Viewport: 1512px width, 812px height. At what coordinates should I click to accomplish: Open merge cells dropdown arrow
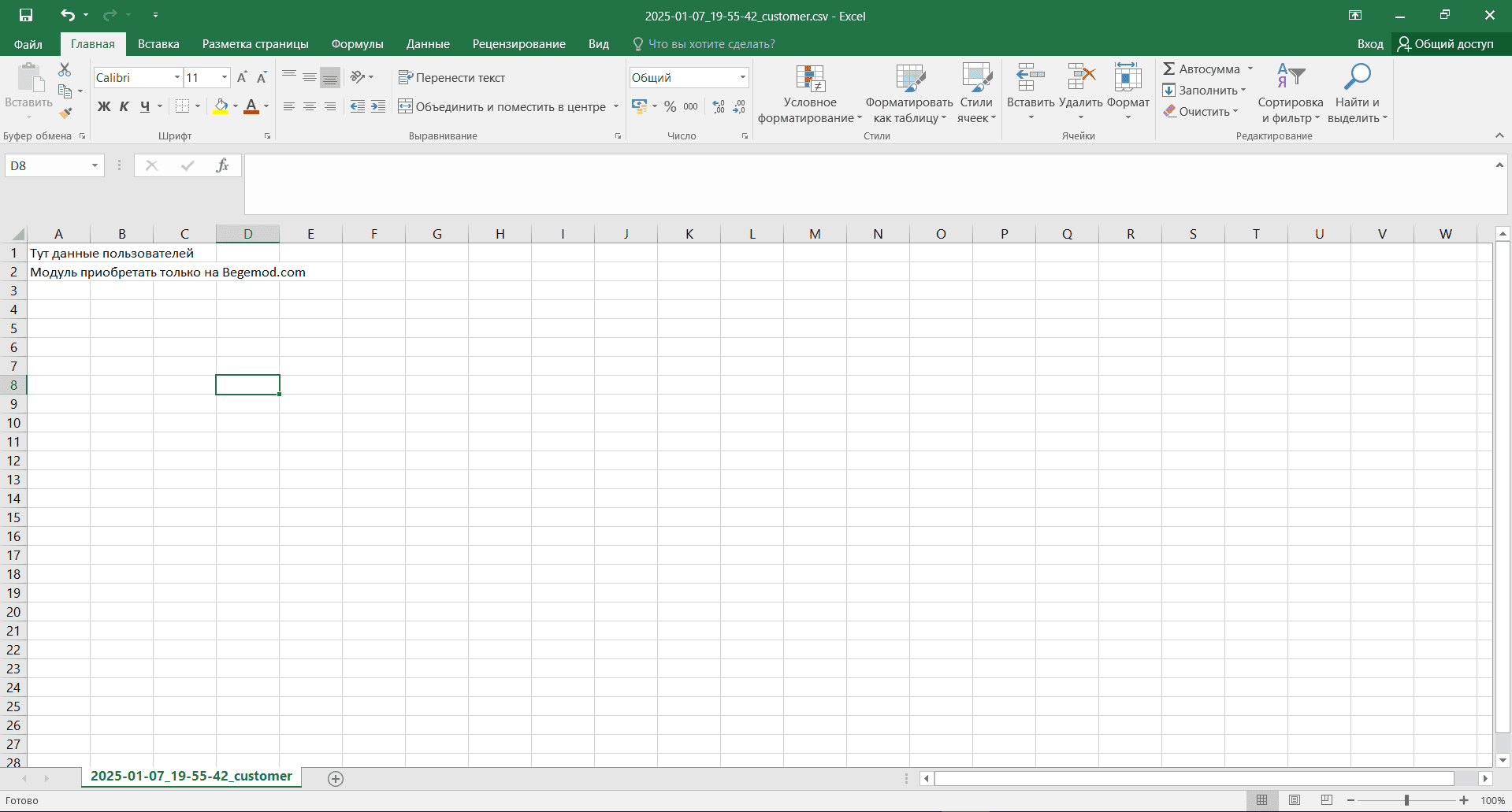tap(616, 106)
